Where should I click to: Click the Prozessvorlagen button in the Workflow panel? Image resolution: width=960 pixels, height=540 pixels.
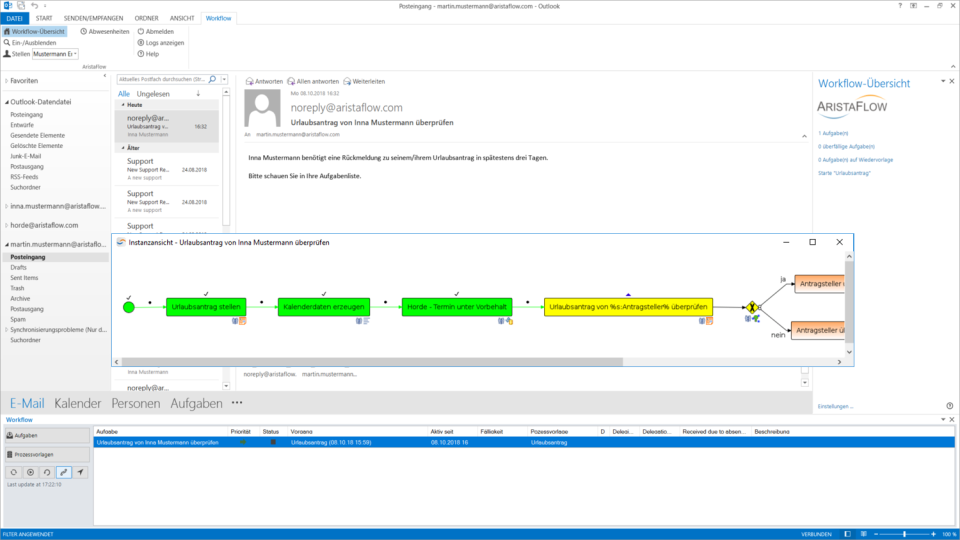pos(47,455)
